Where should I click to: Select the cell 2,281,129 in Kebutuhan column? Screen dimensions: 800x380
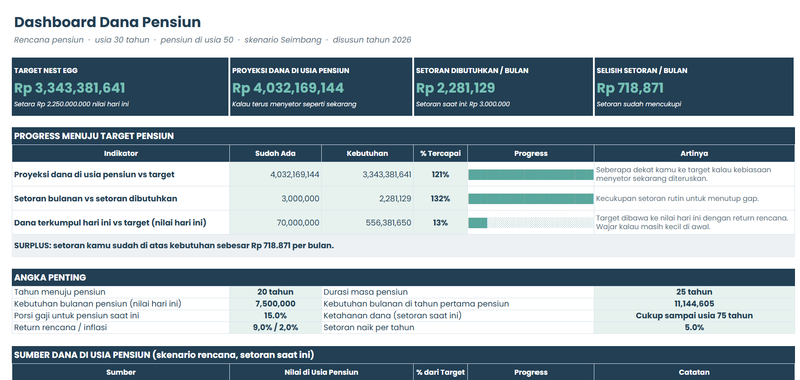[367, 198]
